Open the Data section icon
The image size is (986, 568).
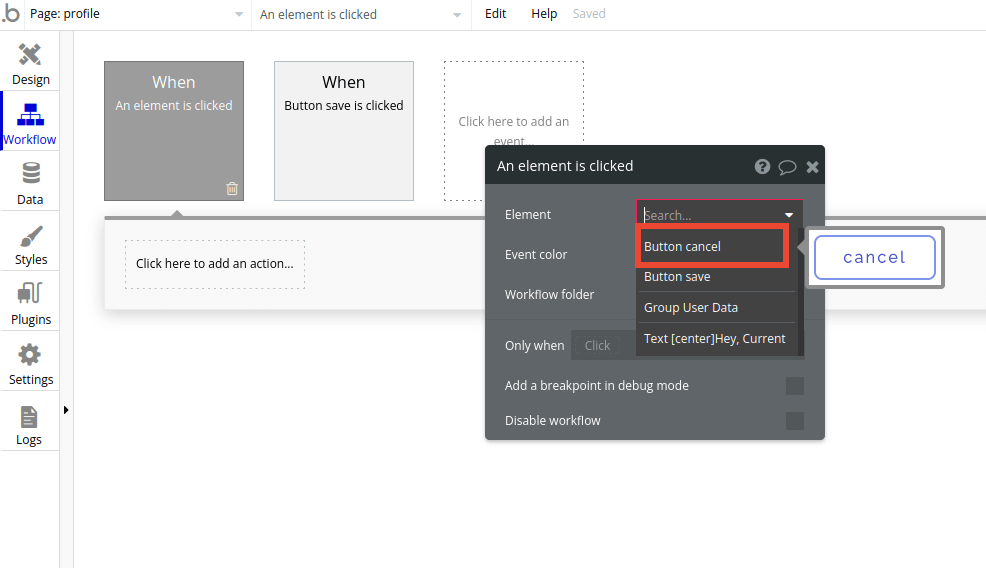point(30,175)
